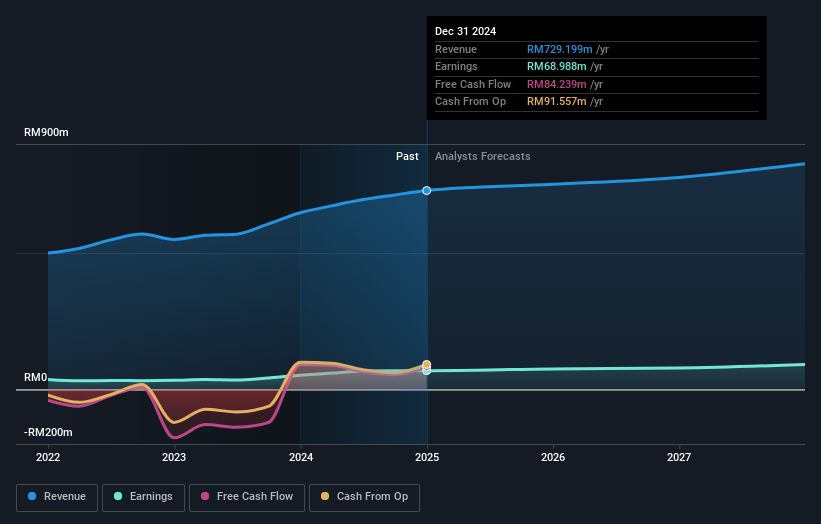The width and height of the screenshot is (821, 524).
Task: Click the -RM200m y-axis label
Action: pos(50,432)
